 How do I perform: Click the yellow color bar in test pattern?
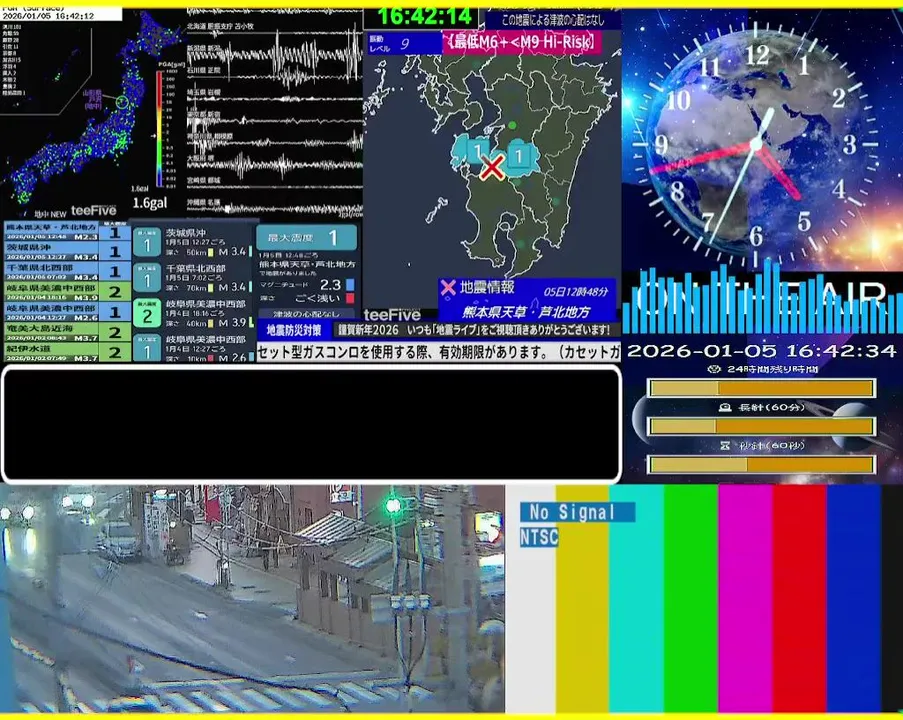582,599
